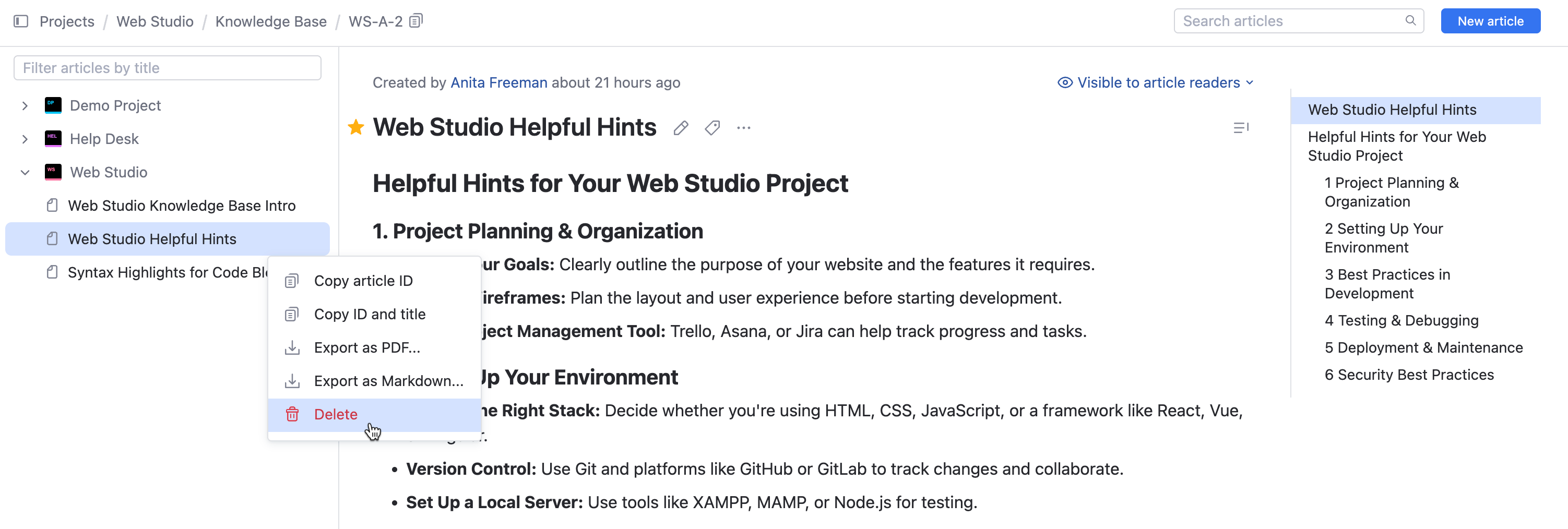Click the Demo Project logo icon
This screenshot has height=529, width=1568.
54,104
